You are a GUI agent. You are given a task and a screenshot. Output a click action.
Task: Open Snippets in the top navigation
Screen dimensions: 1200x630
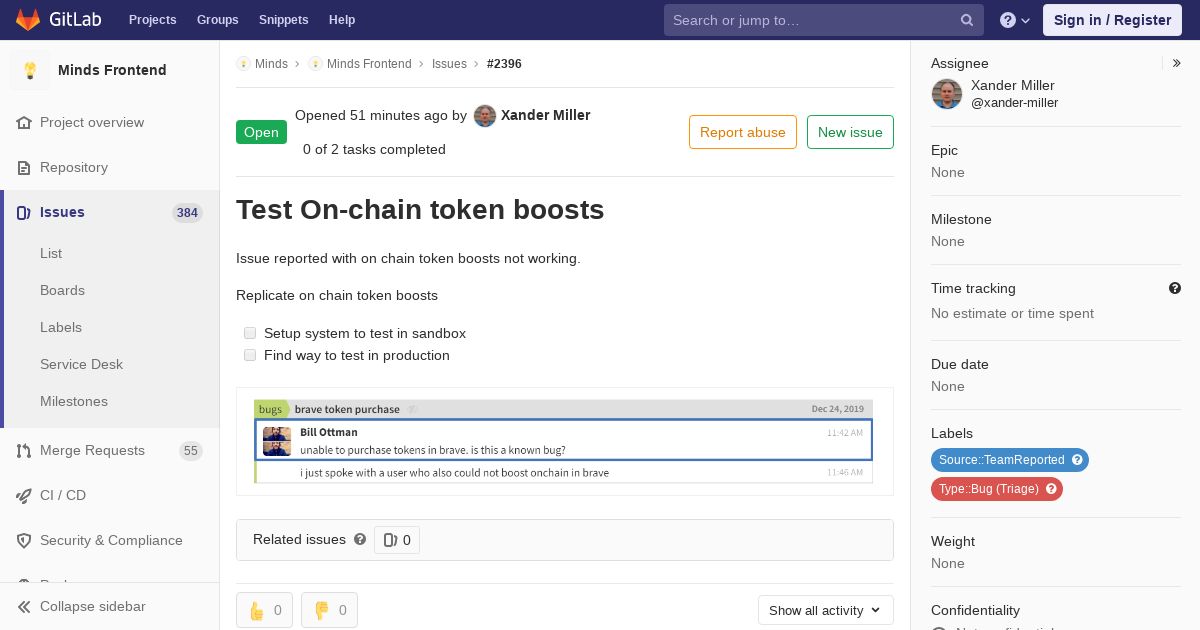coord(283,20)
